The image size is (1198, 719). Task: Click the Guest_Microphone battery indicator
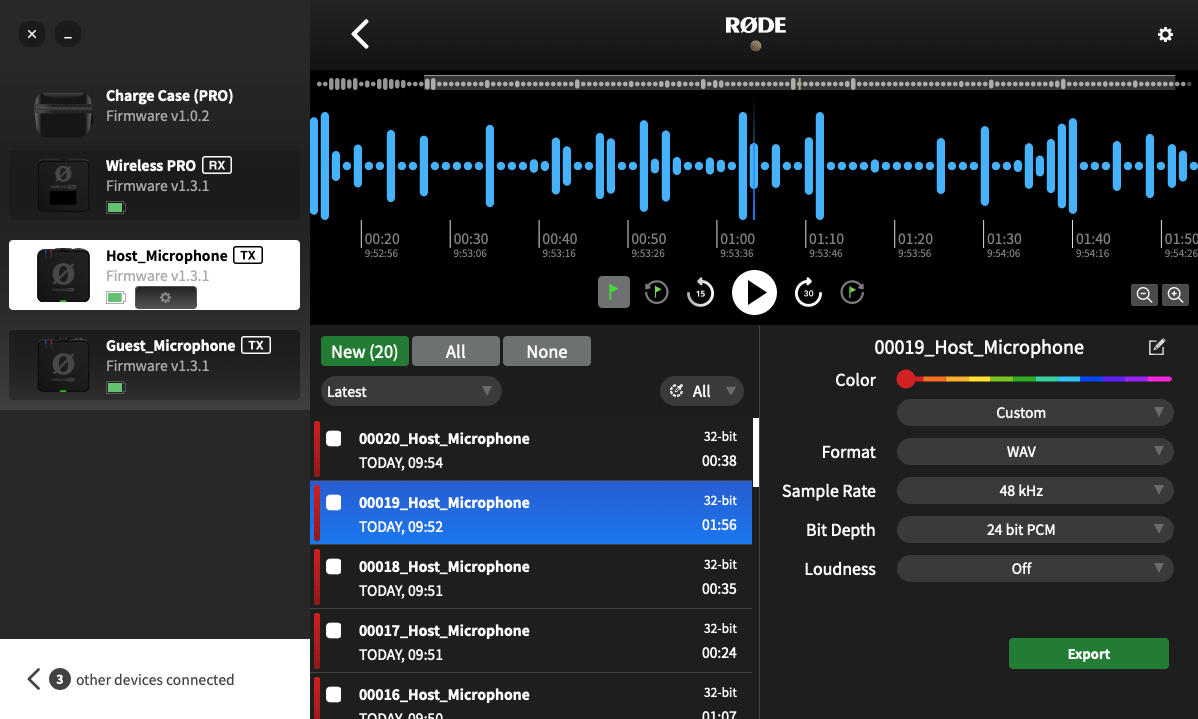pyautogui.click(x=115, y=387)
